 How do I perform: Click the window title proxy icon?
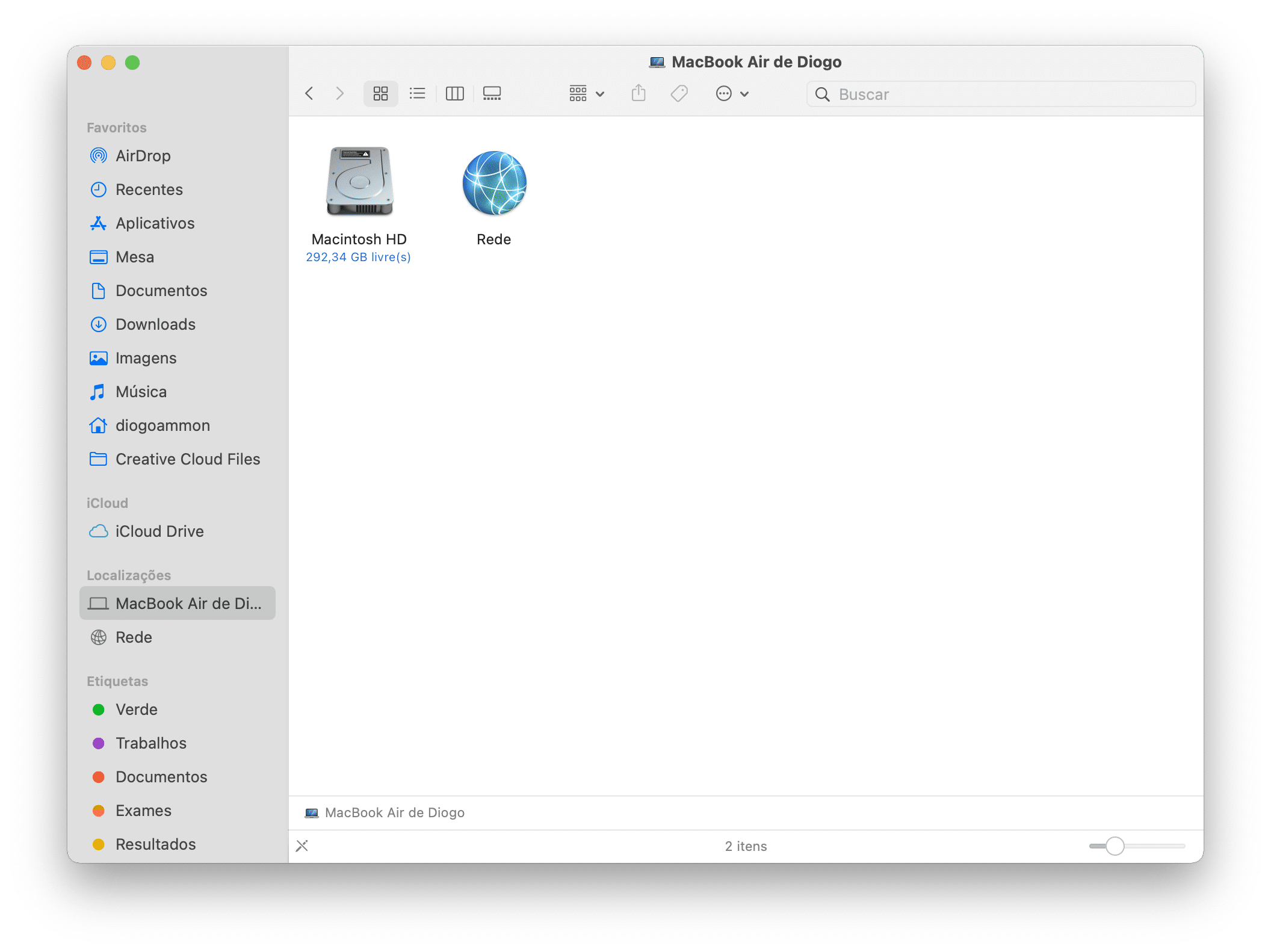tap(657, 62)
